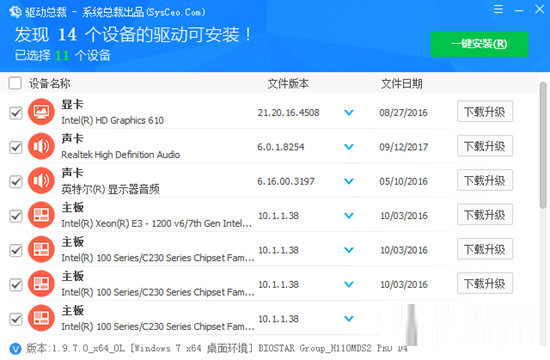Uncheck the Intel HD Graphics 610 checkbox
Image resolution: width=550 pixels, height=360 pixels.
16,113
